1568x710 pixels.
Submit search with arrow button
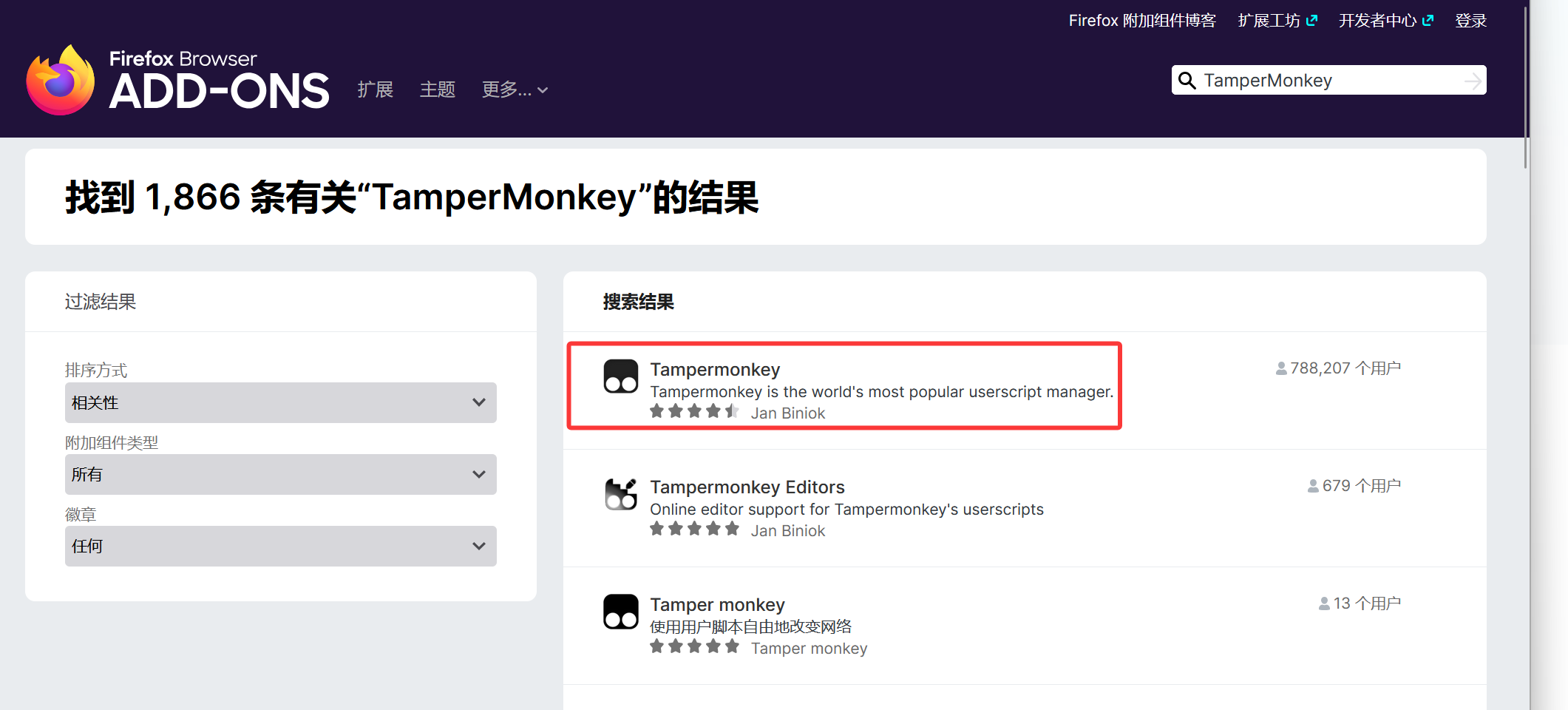point(1473,81)
